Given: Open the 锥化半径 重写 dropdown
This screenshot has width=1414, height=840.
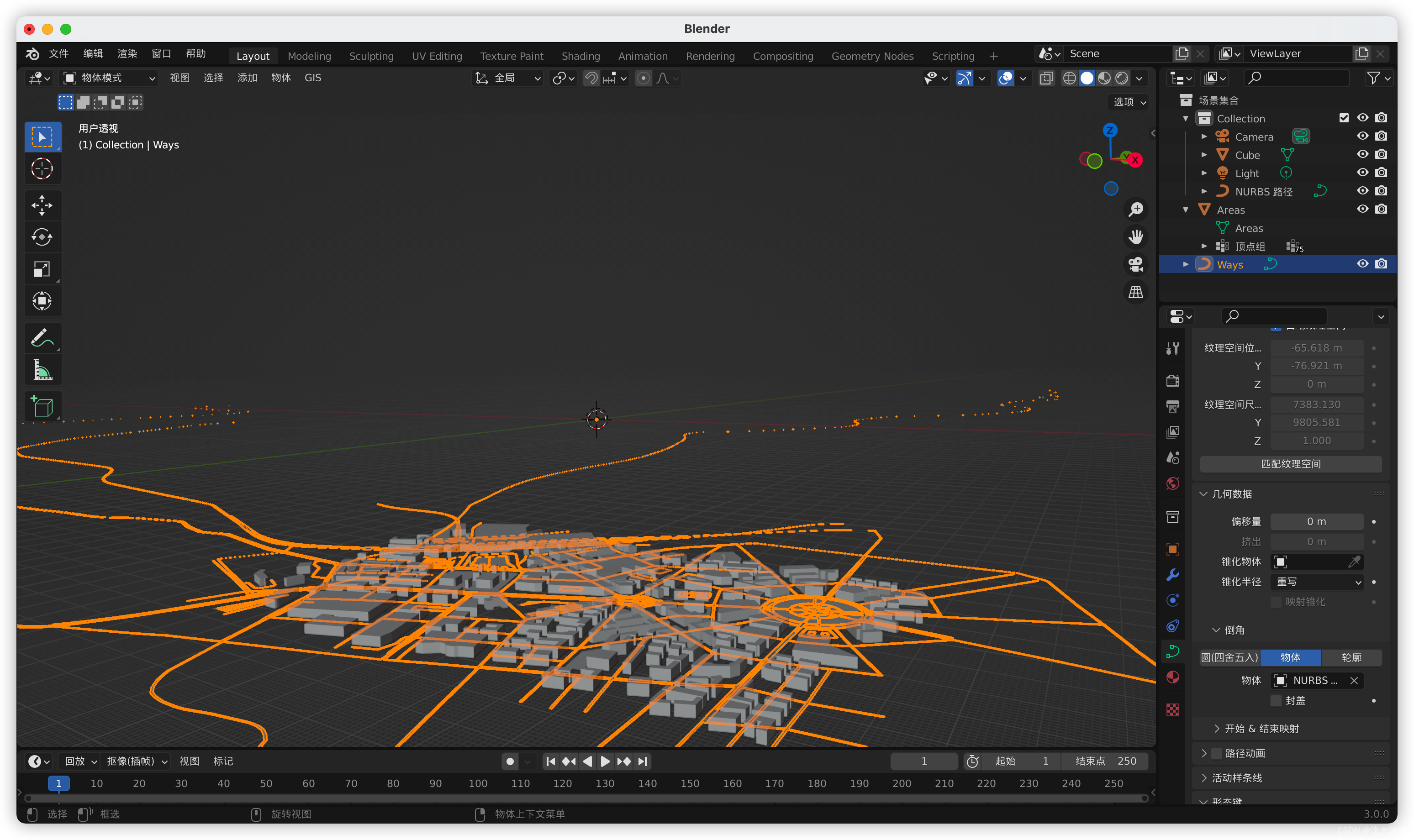Looking at the screenshot, I should tap(1316, 582).
